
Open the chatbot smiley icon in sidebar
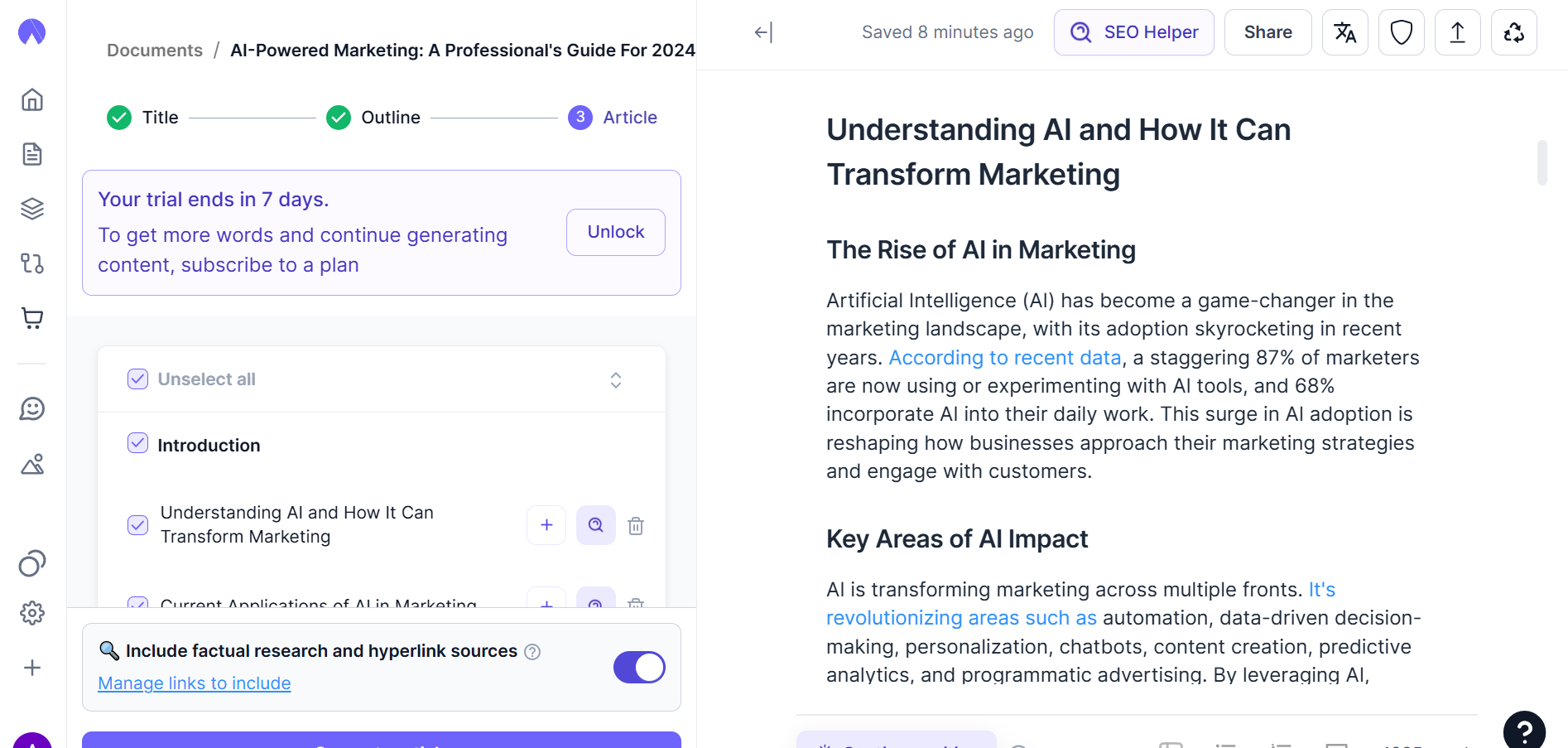tap(32, 408)
